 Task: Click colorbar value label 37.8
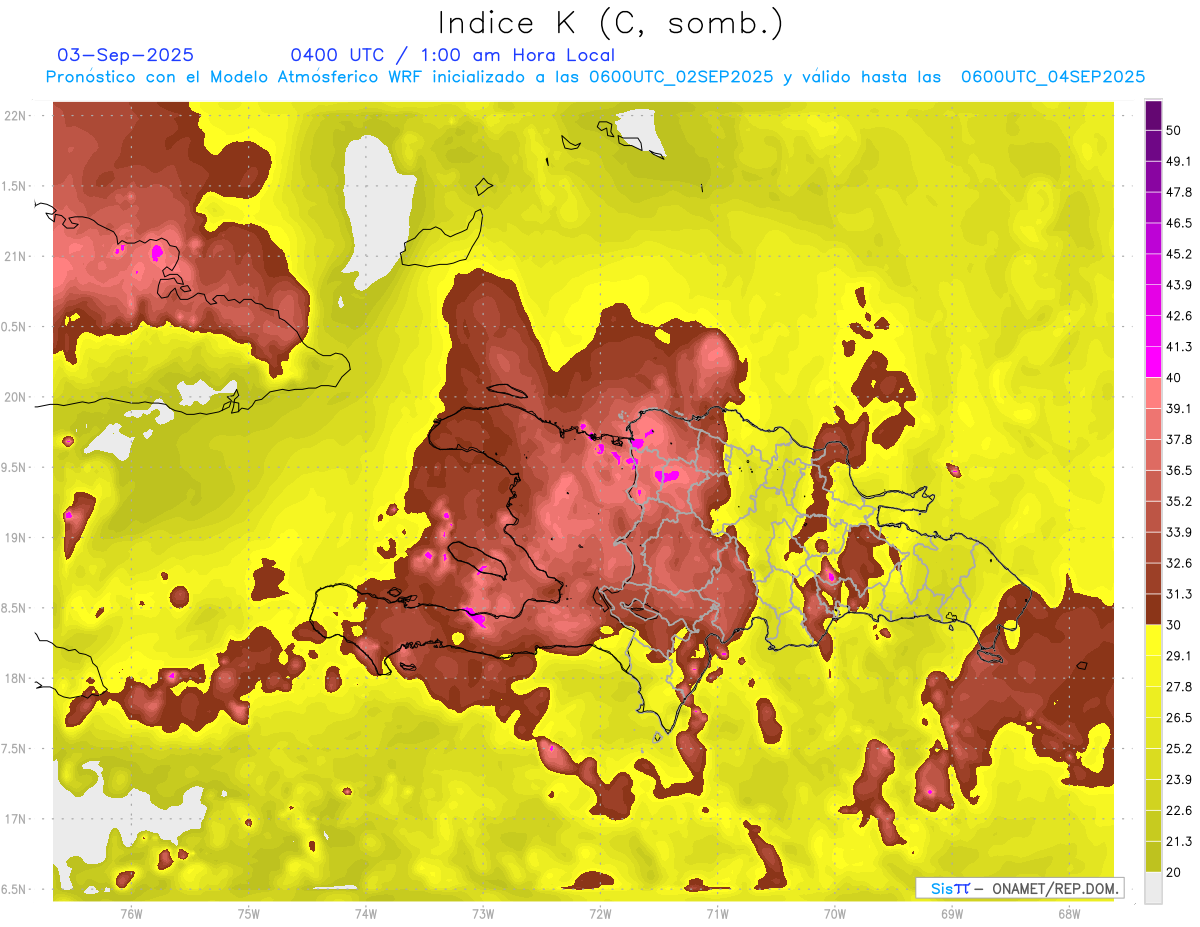[1179, 439]
